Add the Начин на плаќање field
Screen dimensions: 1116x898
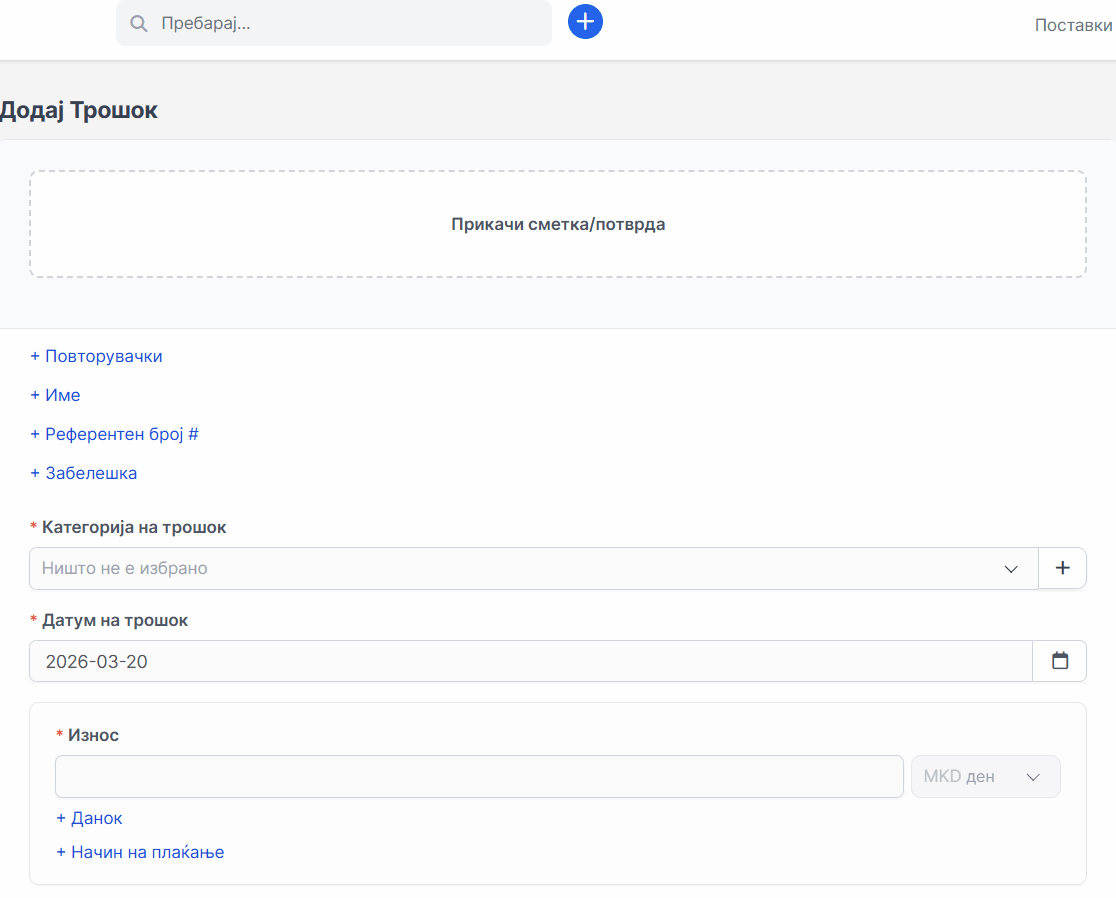[x=140, y=852]
